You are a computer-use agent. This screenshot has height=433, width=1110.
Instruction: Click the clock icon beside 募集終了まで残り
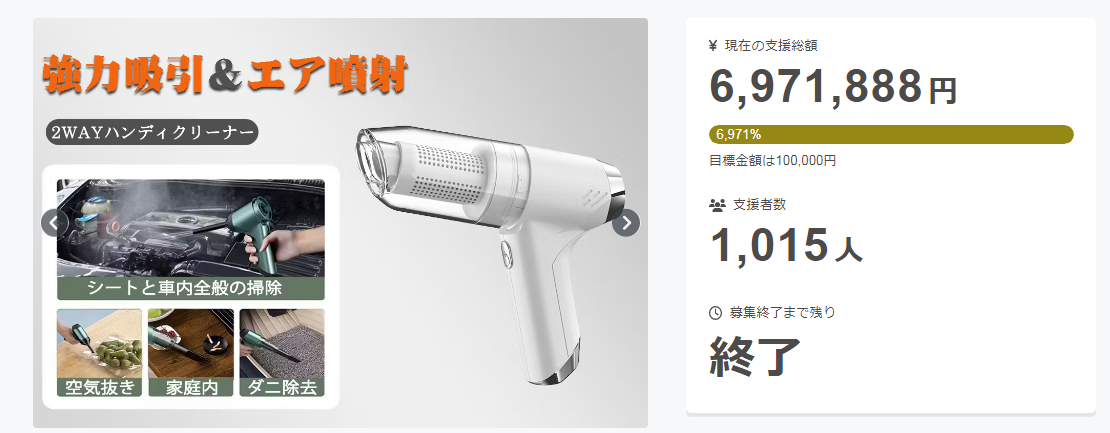pos(715,313)
